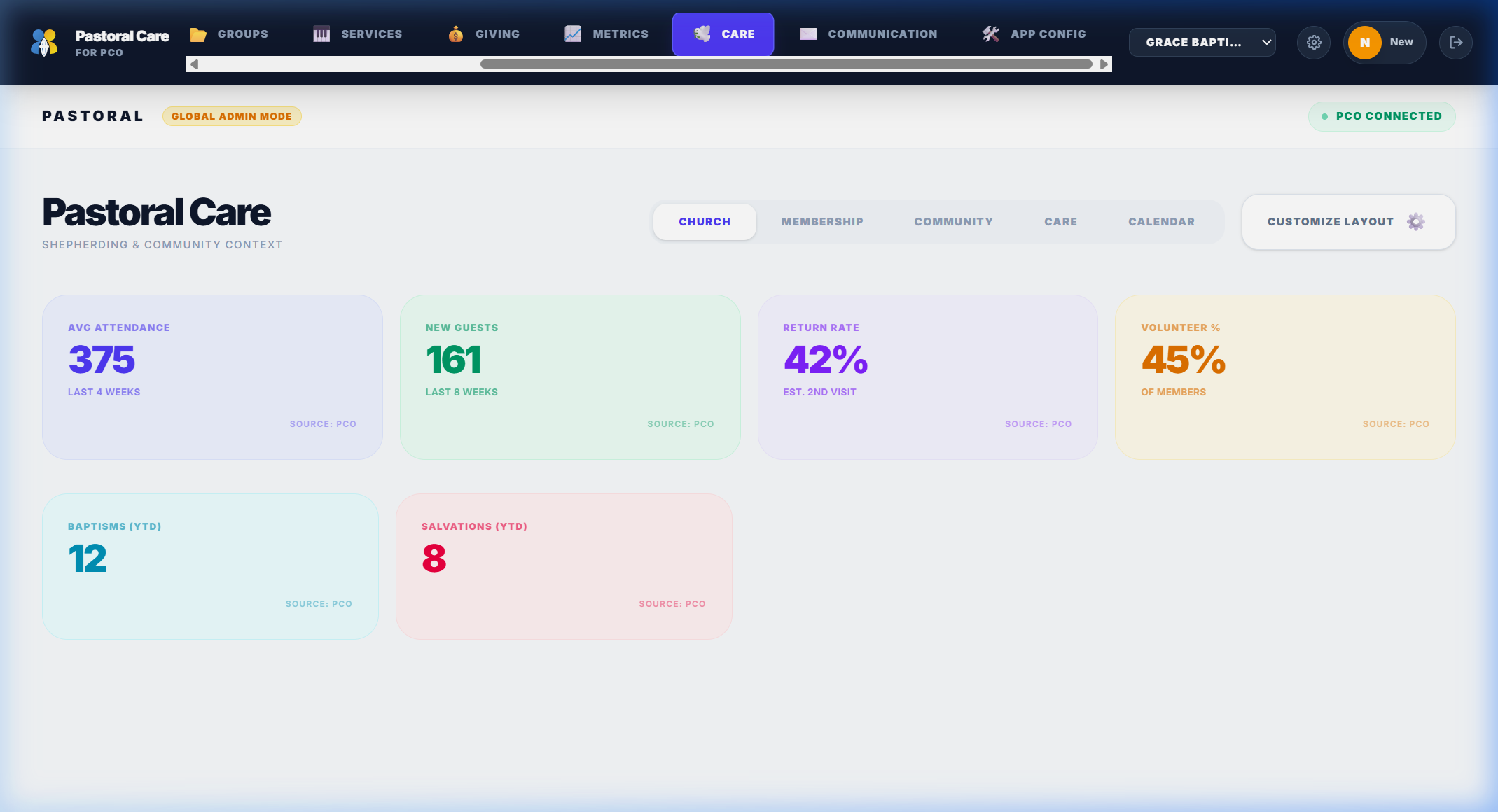Screen dimensions: 1498x812
Task: Click the Services piano keys icon
Action: coord(321,34)
